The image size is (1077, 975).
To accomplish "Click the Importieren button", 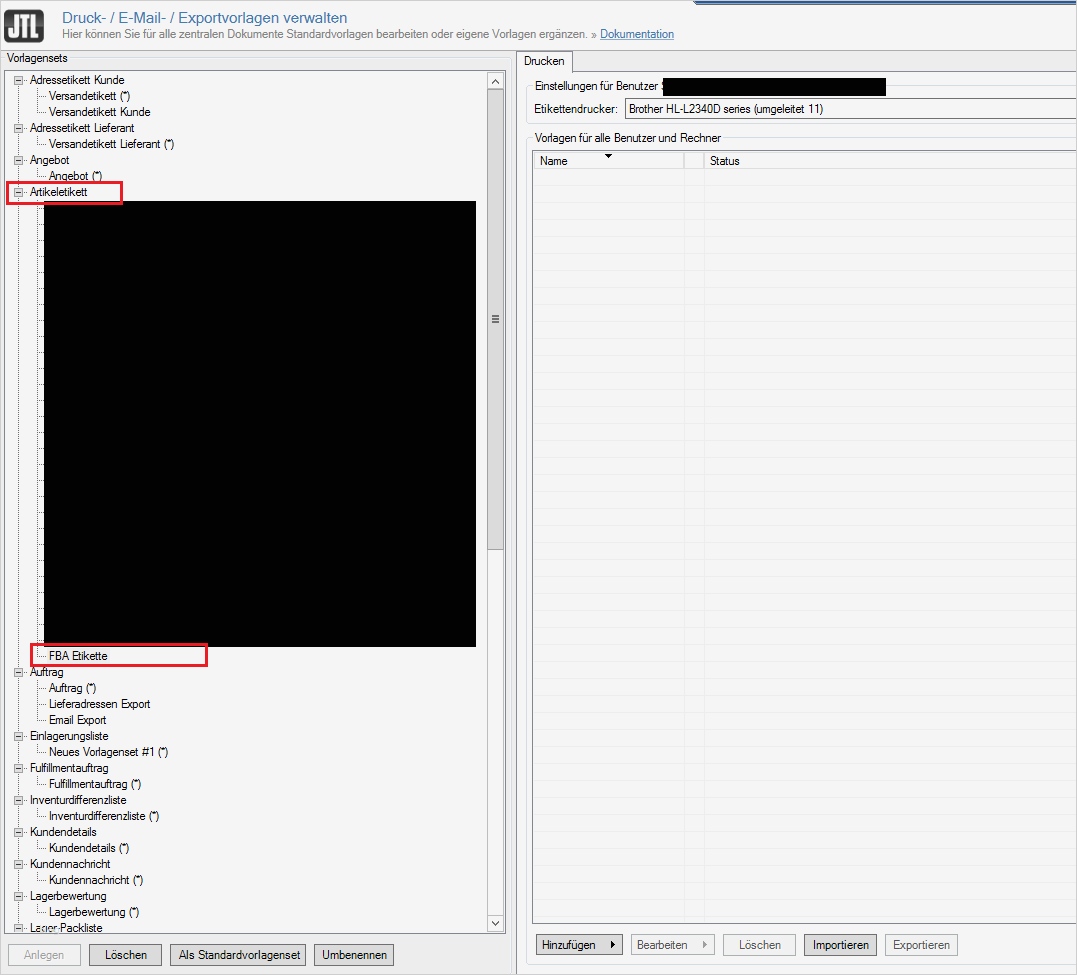I will coord(840,945).
